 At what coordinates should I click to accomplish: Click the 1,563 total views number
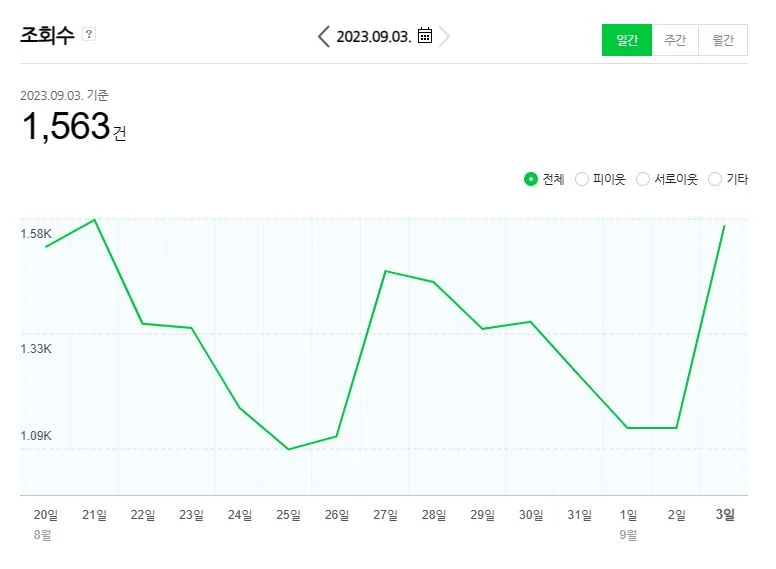pos(65,127)
